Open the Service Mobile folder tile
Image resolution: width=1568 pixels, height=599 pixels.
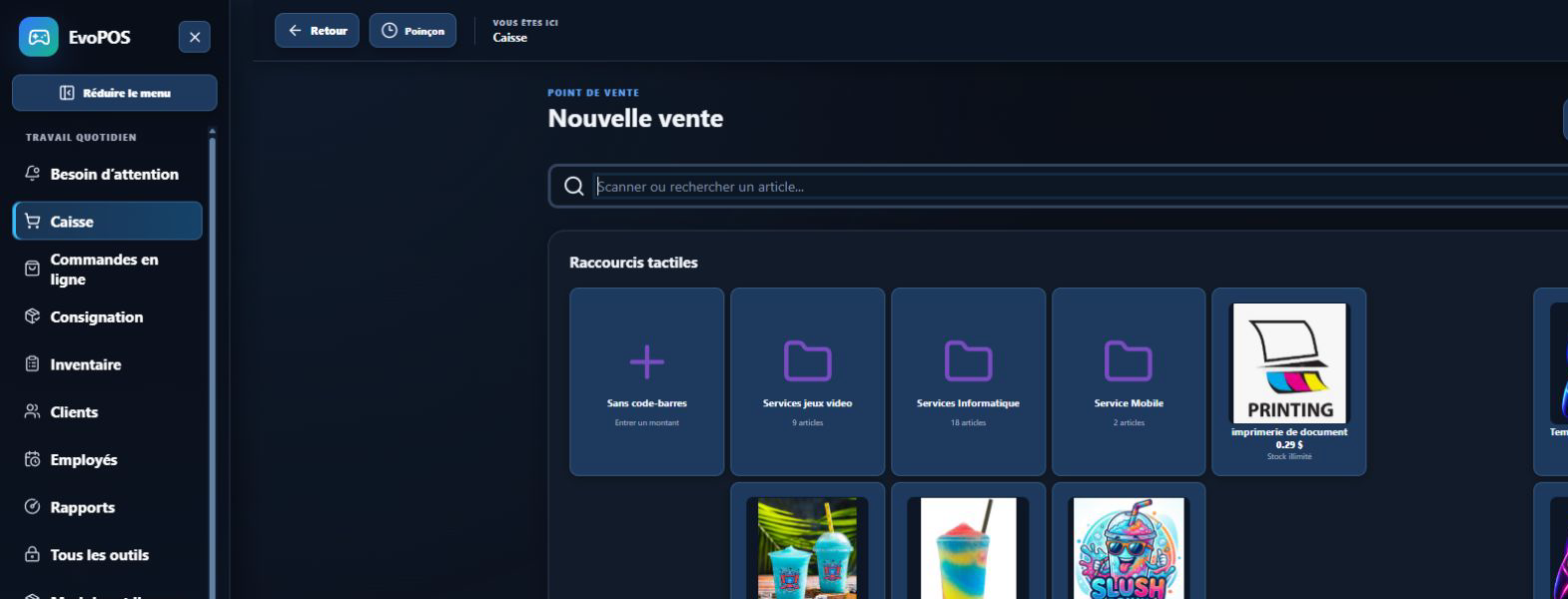point(1129,381)
